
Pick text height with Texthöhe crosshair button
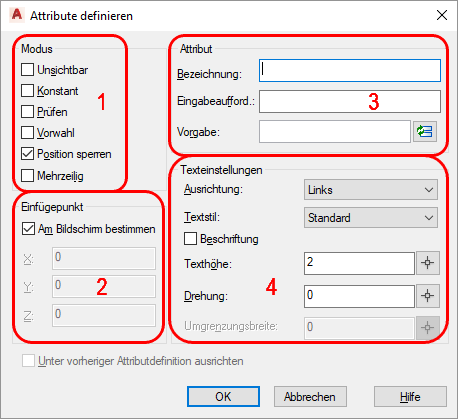428,263
